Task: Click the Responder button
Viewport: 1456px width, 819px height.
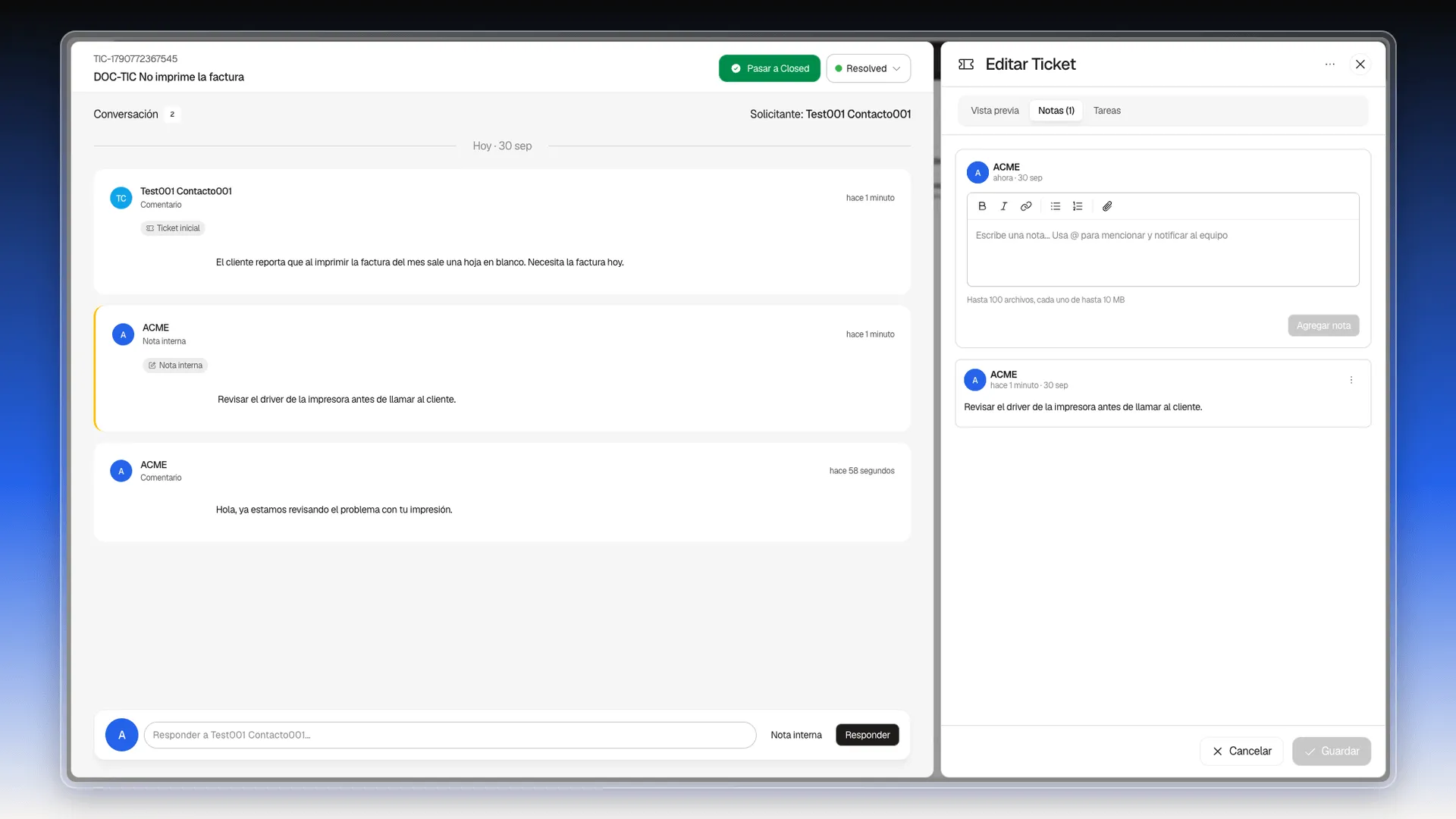Action: tap(868, 735)
